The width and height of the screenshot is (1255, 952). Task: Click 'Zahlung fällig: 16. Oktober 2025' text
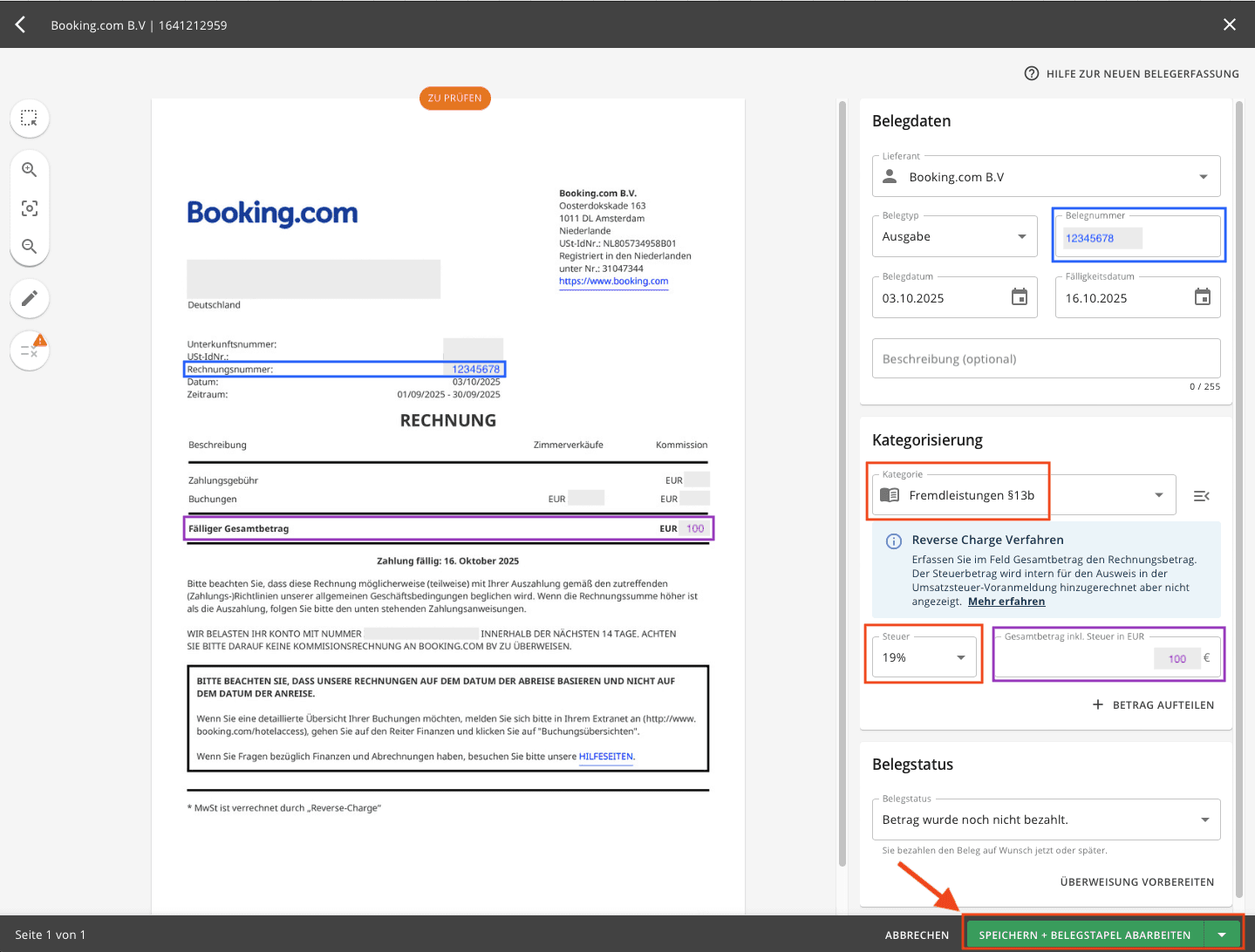click(447, 561)
